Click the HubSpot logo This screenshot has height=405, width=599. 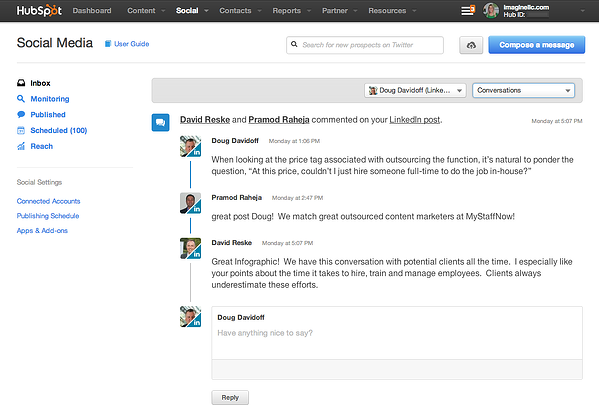[x=39, y=10]
